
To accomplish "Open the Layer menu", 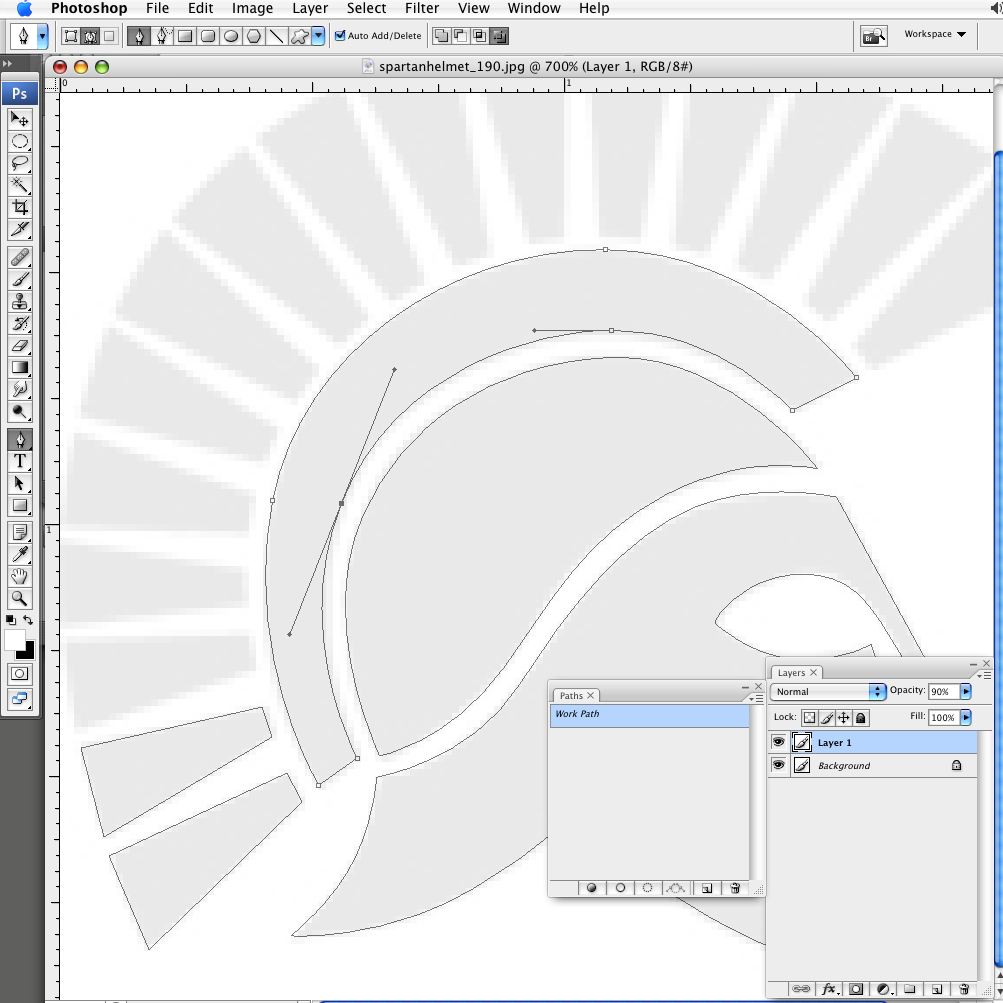I will coord(310,8).
